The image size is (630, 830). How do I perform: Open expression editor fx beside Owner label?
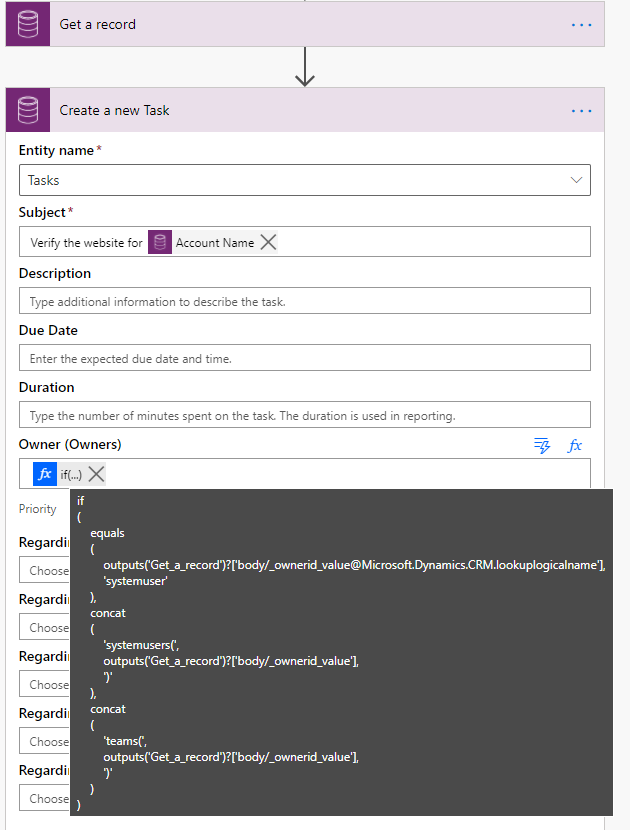point(574,445)
